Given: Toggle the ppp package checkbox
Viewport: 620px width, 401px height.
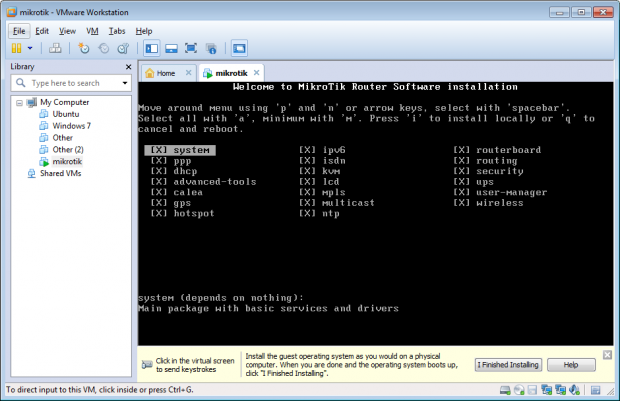Looking at the screenshot, I should click(159, 161).
